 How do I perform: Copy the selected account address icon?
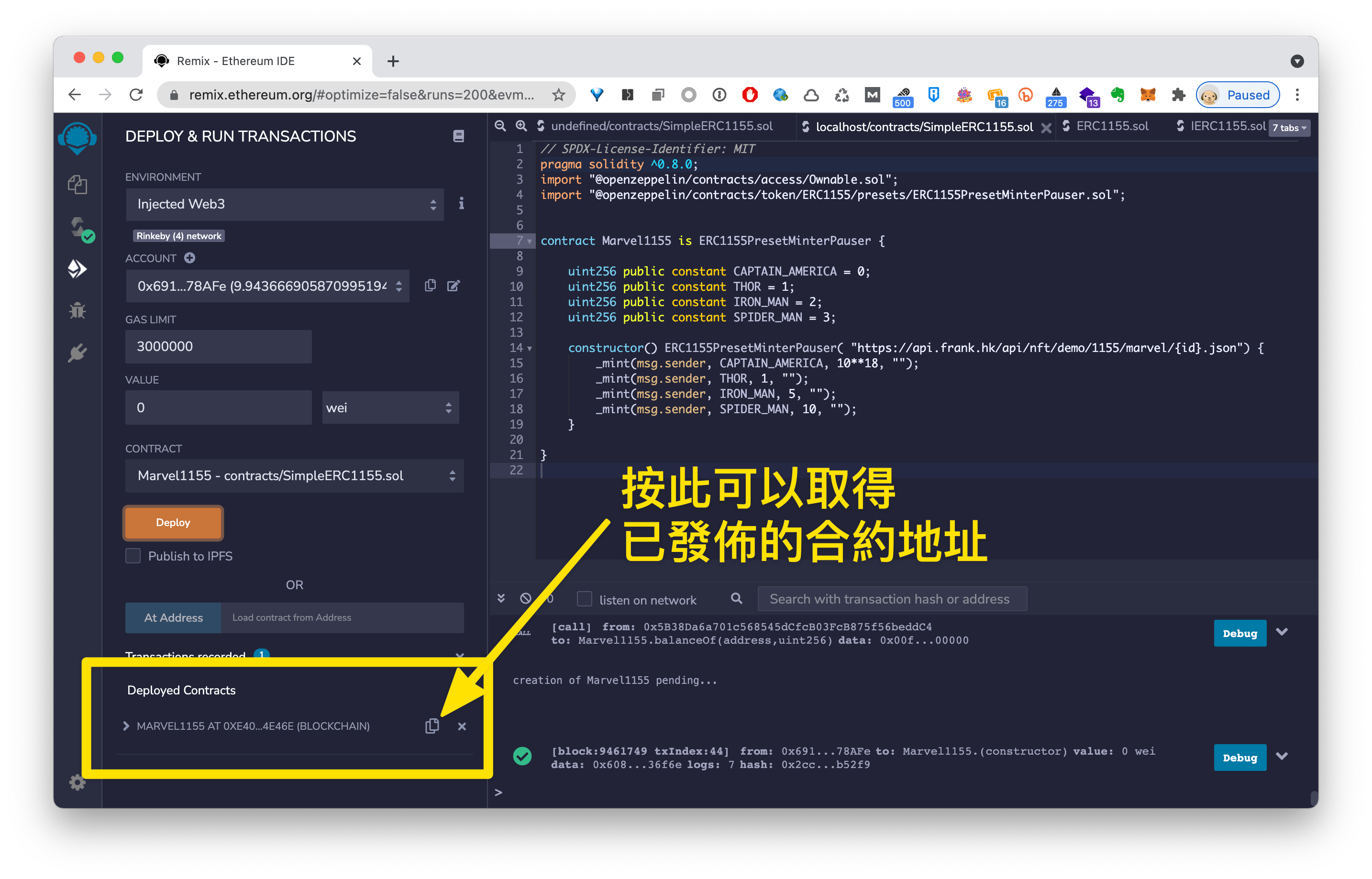pos(431,286)
